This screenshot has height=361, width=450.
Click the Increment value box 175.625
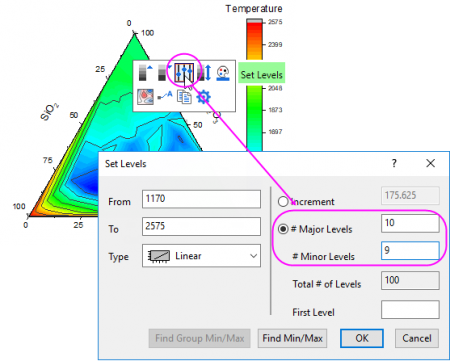[x=410, y=195]
